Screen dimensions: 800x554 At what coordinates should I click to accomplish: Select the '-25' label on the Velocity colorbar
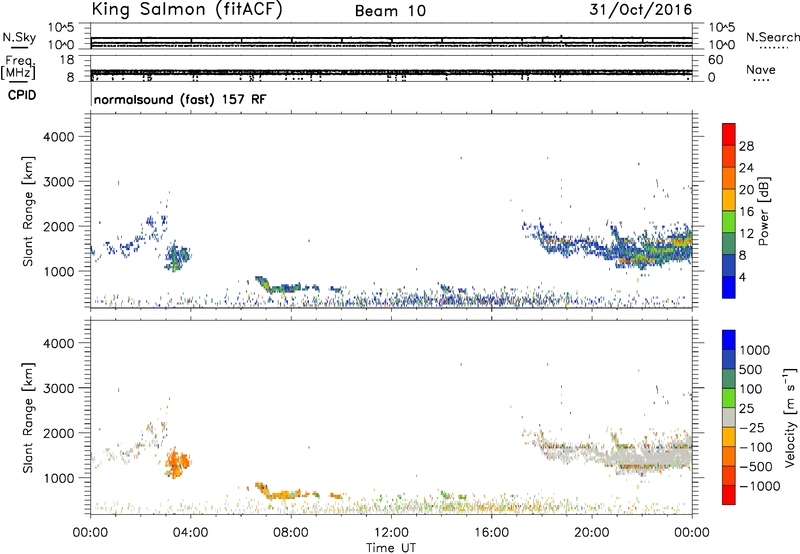[752, 428]
